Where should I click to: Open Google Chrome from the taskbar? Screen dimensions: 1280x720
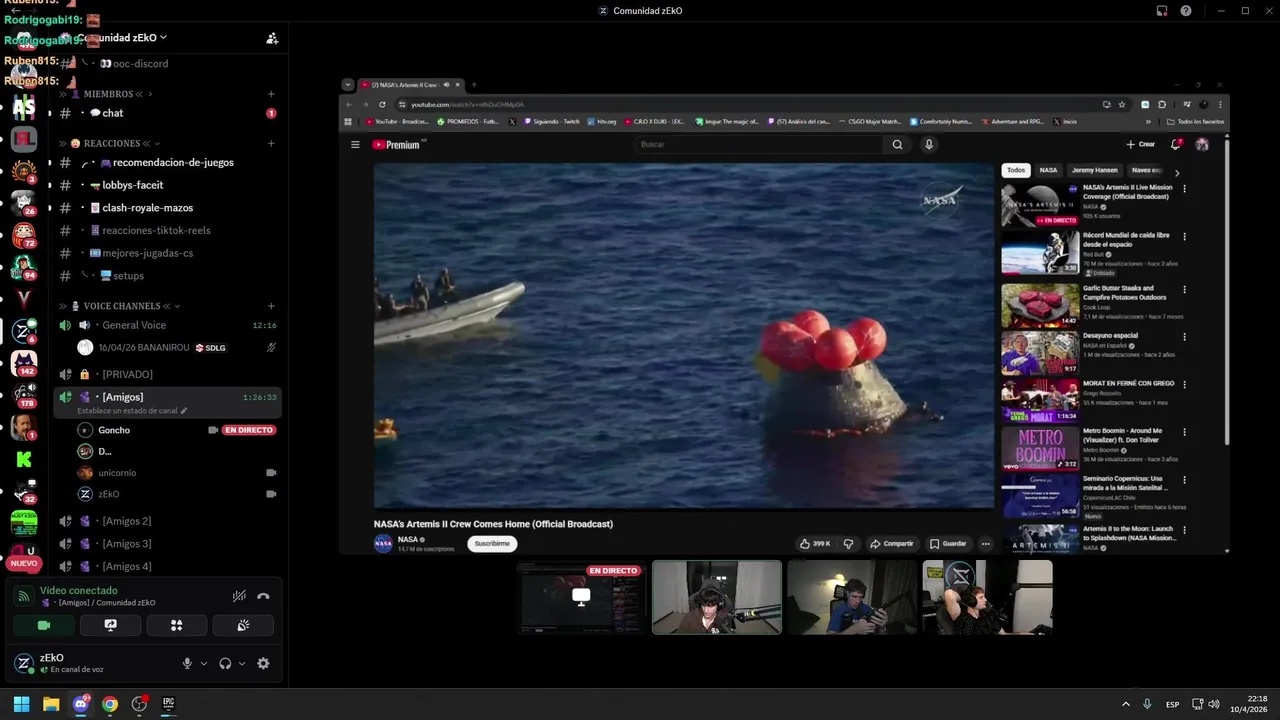point(110,704)
